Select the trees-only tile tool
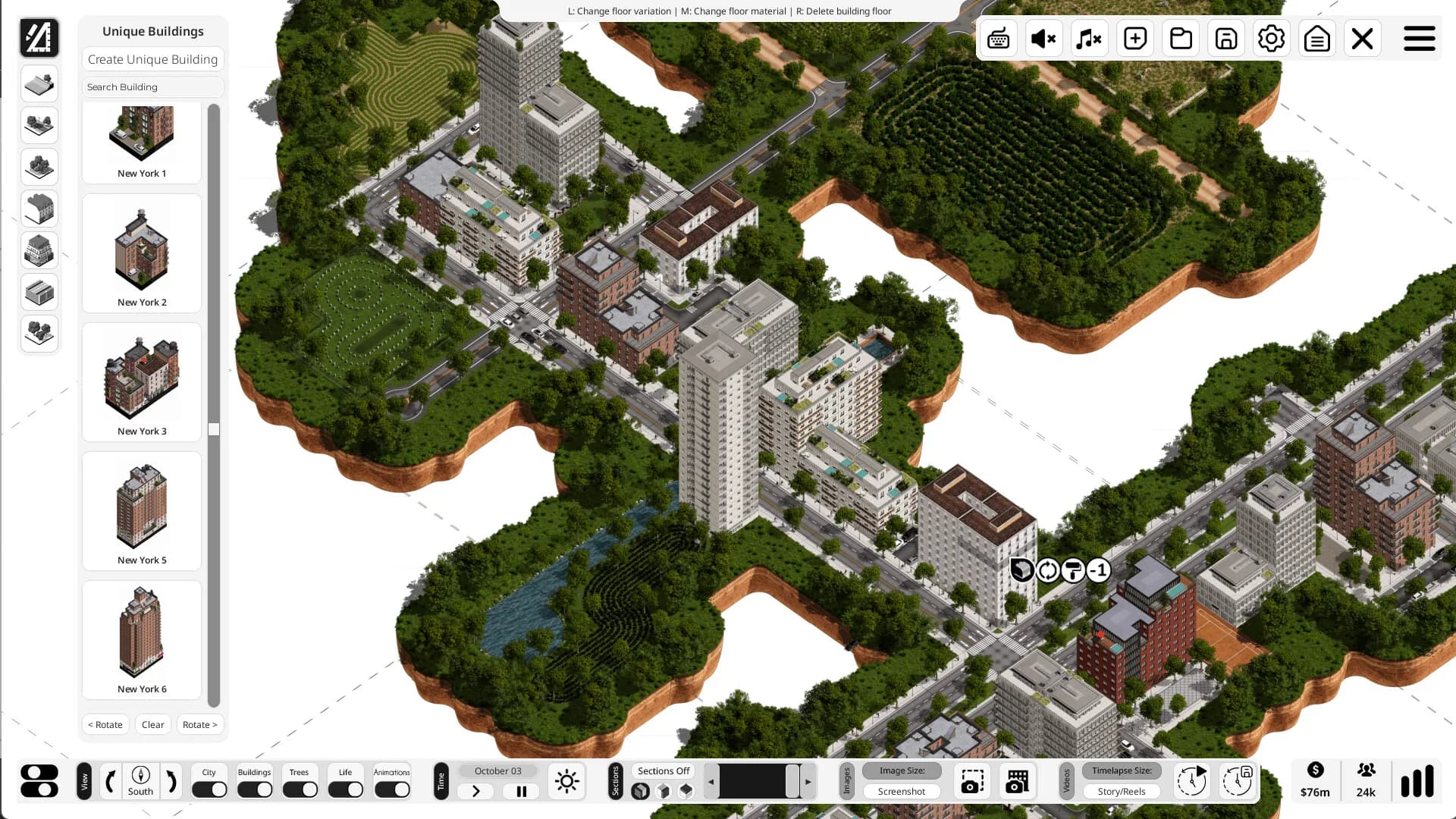Viewport: 1456px width, 819px height. 39,167
